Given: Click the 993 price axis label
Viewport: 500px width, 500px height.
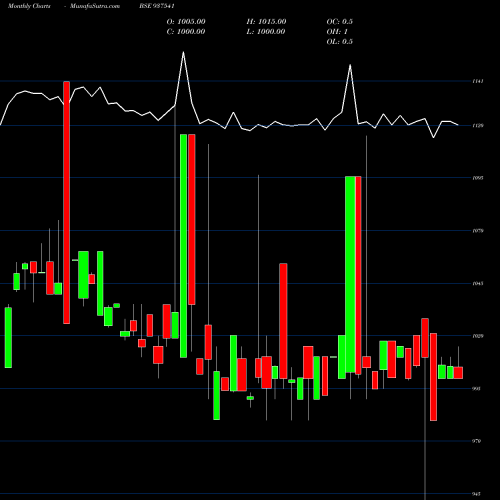Looking at the screenshot, I should [x=477, y=389].
